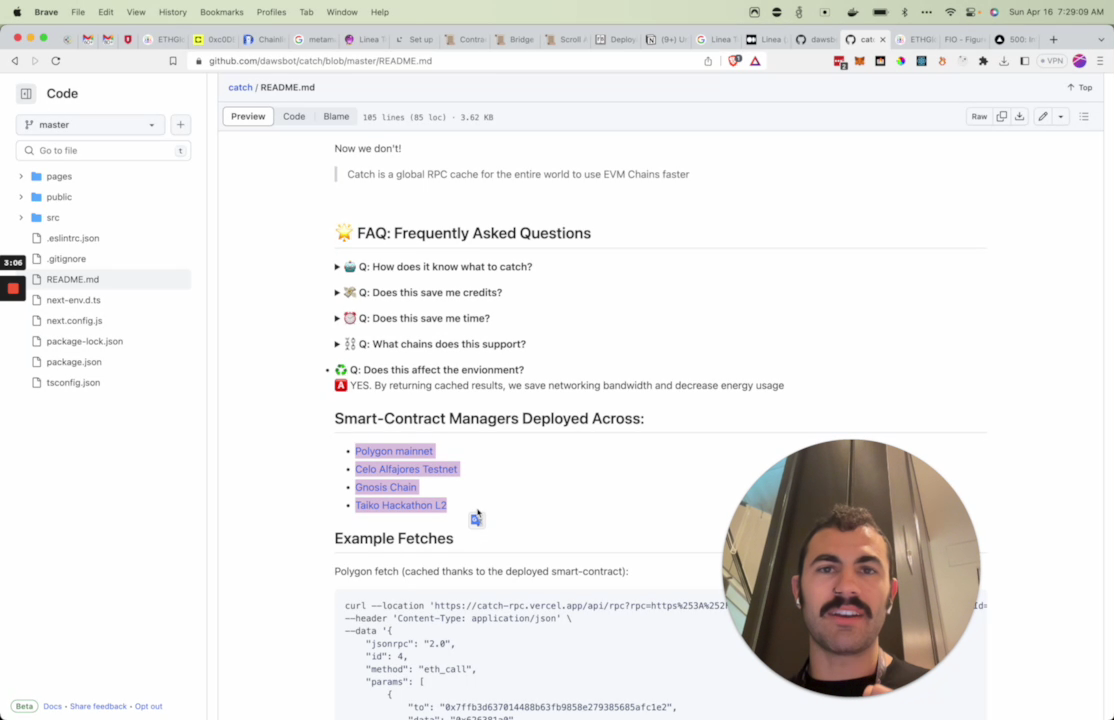Open the Wi-Fi status menu
The image size is (1114, 720).
[950, 12]
